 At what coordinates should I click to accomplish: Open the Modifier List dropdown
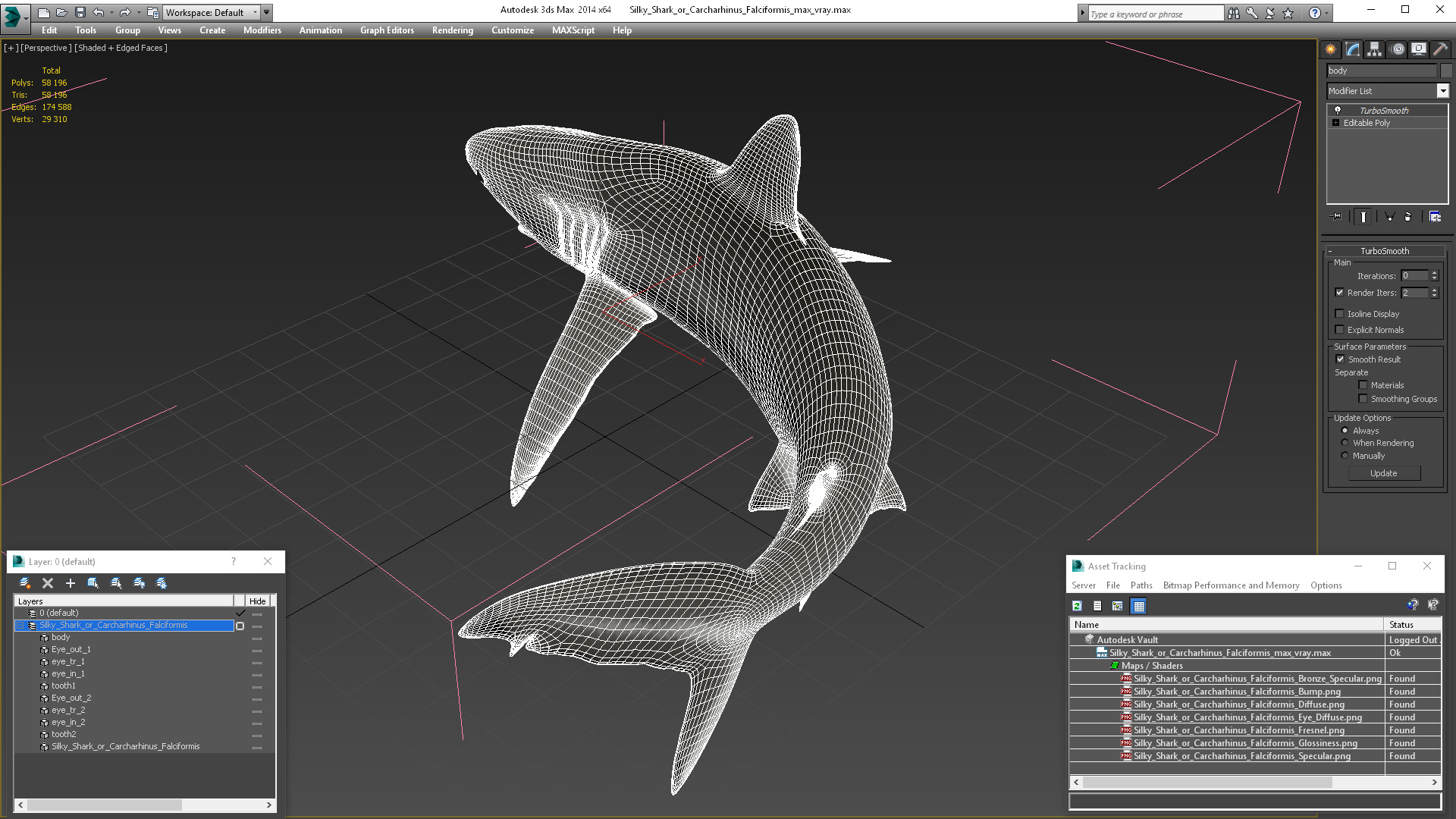1442,91
